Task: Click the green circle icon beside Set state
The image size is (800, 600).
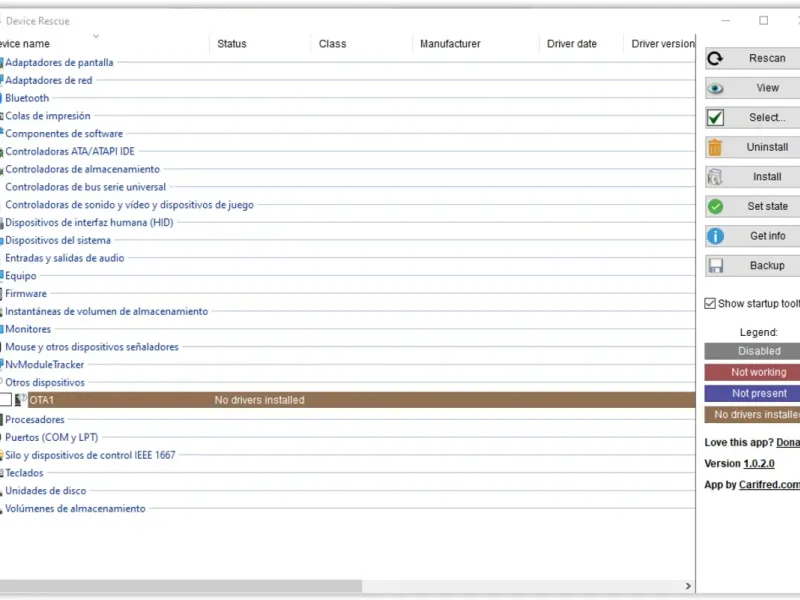Action: coord(715,207)
